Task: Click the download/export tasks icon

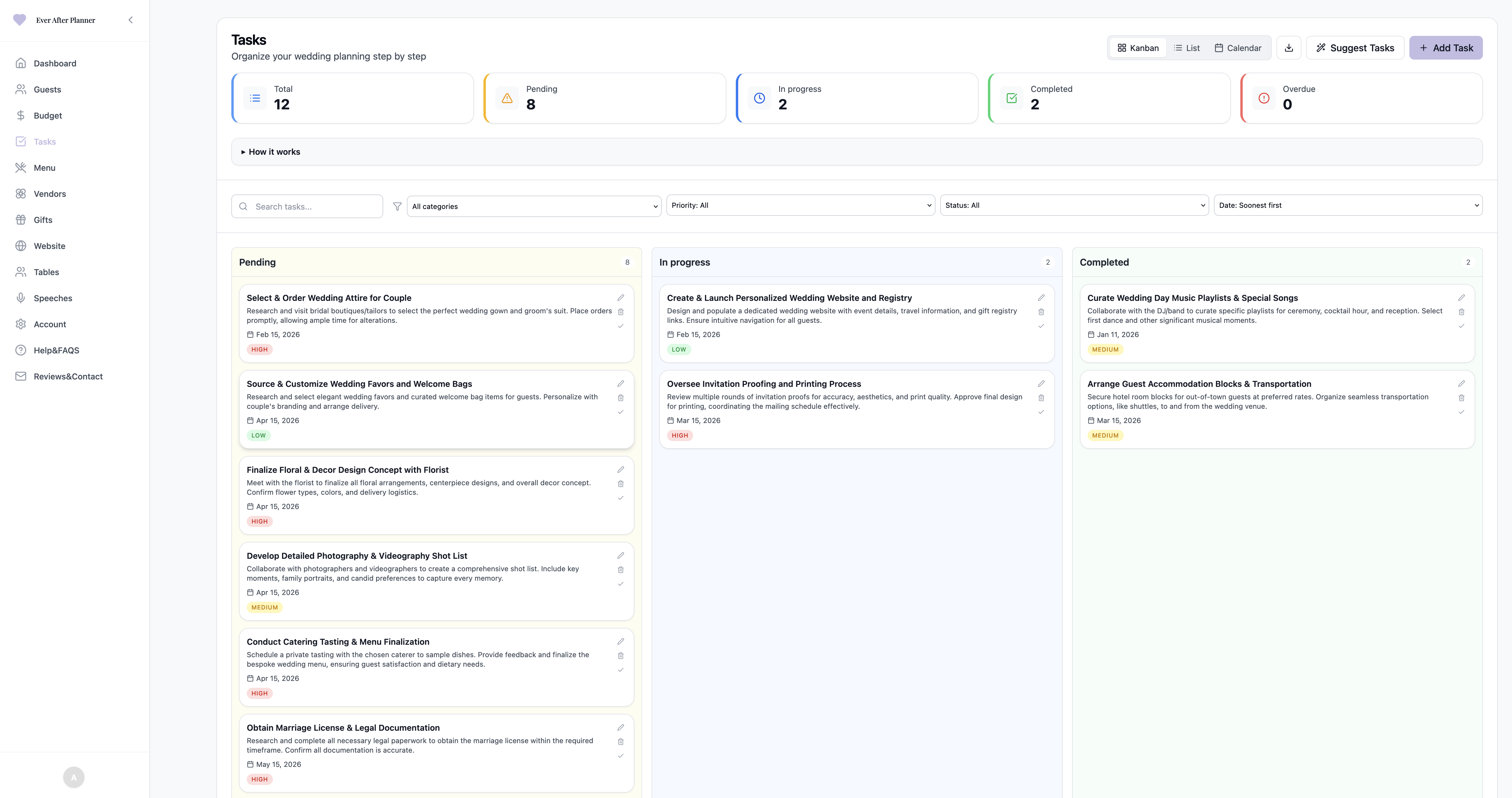Action: click(1289, 47)
